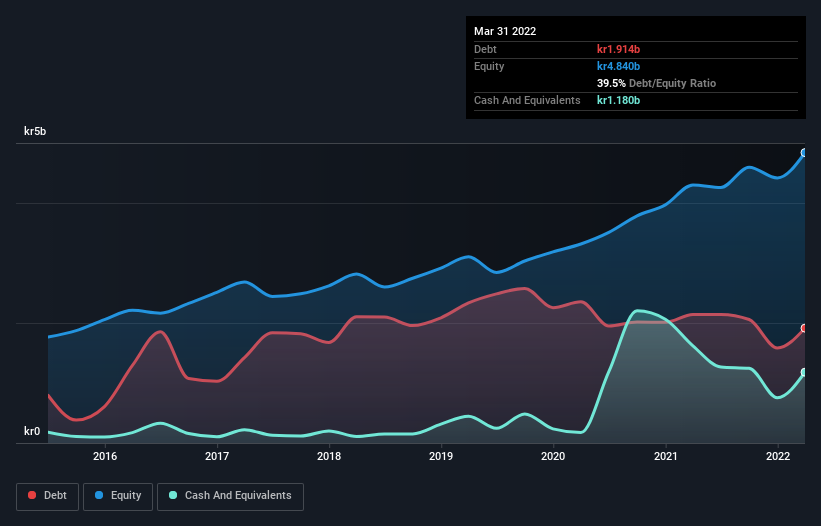Click the 2019 x-axis label
Screen dimensions: 821x526
coord(441,456)
